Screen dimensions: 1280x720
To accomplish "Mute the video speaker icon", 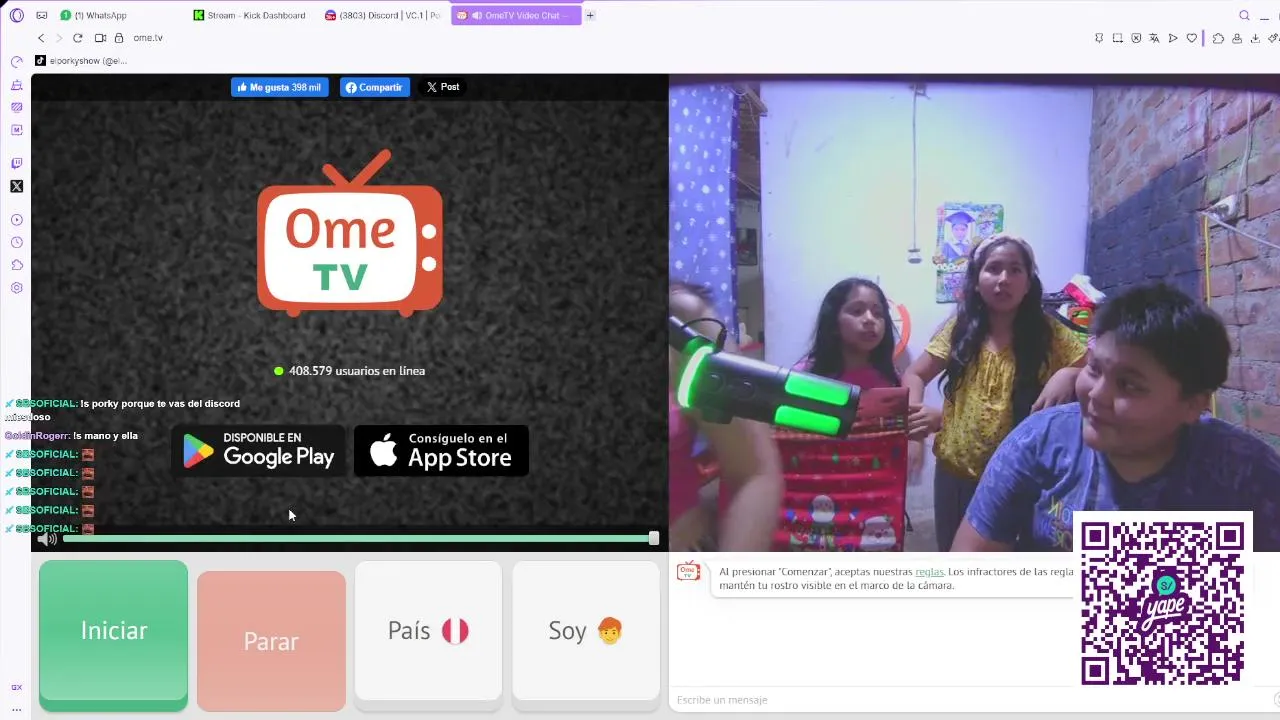I will [46, 539].
